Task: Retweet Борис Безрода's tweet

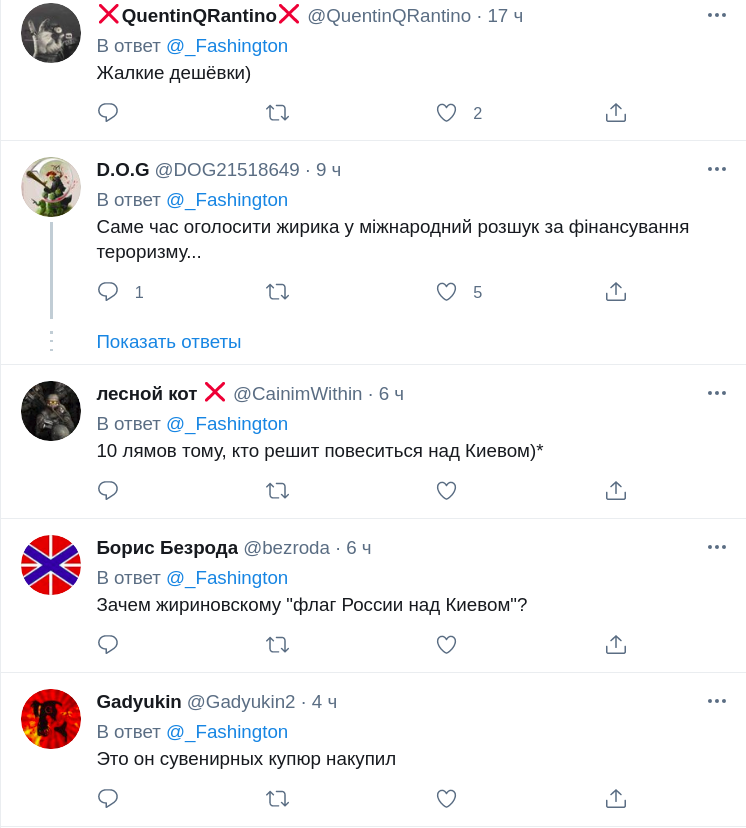Action: pos(277,644)
